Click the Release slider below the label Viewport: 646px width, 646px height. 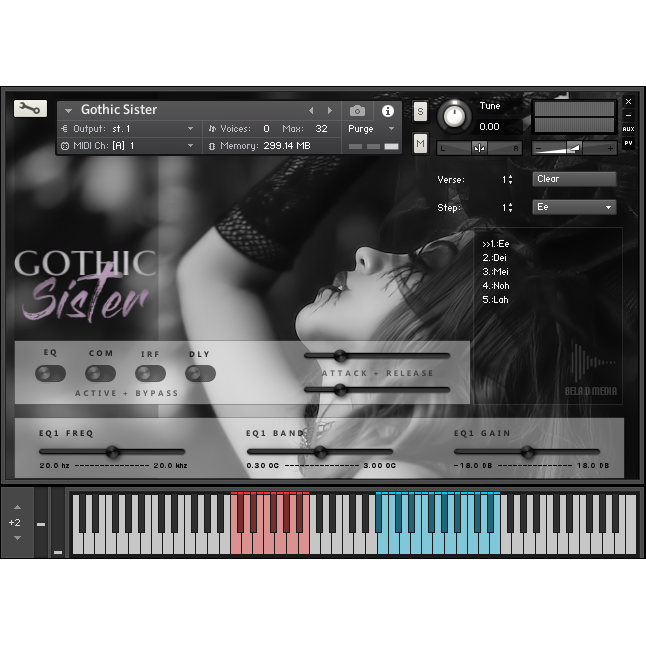click(x=377, y=389)
